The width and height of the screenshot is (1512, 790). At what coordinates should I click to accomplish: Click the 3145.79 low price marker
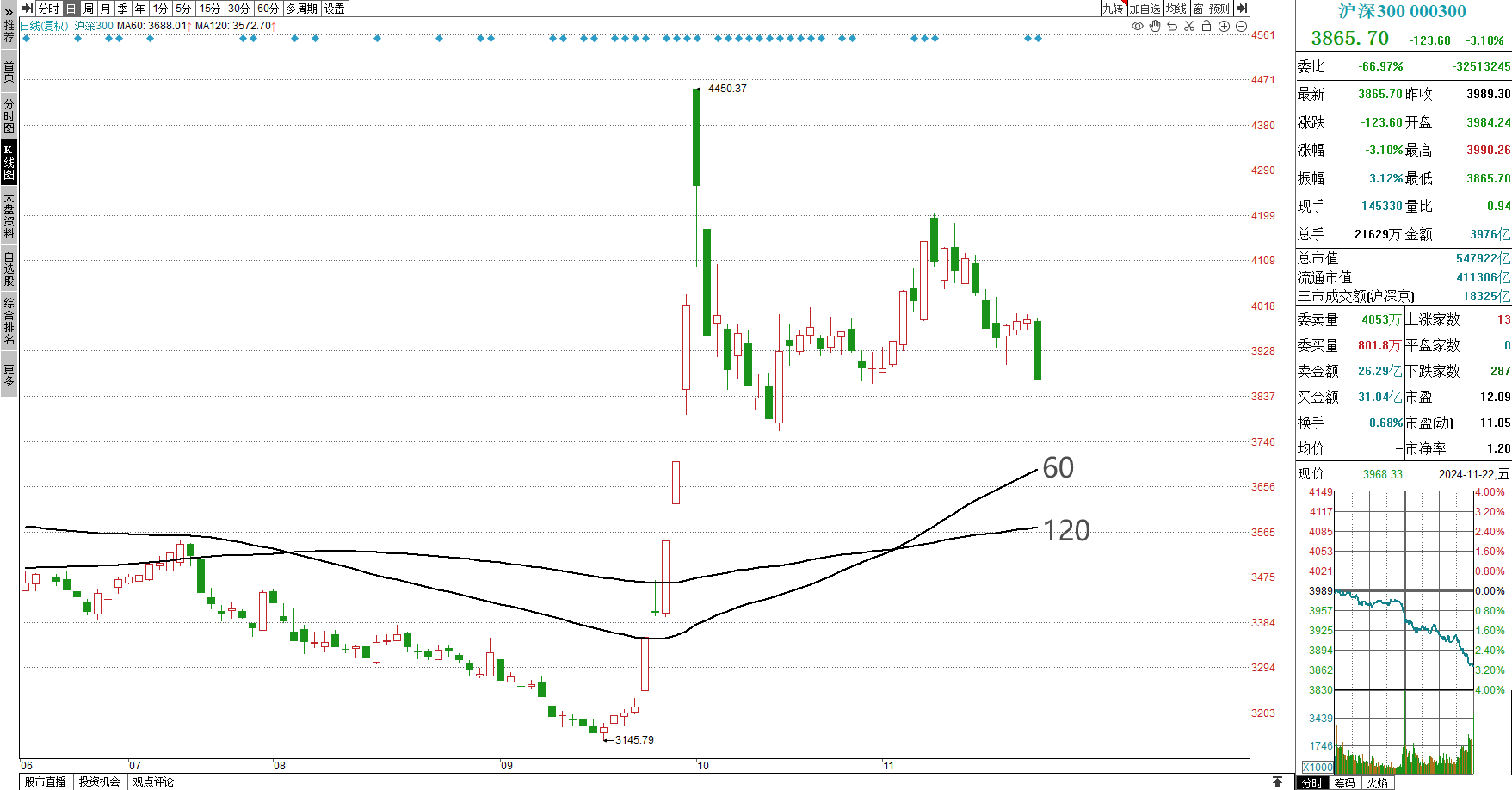pyautogui.click(x=634, y=740)
